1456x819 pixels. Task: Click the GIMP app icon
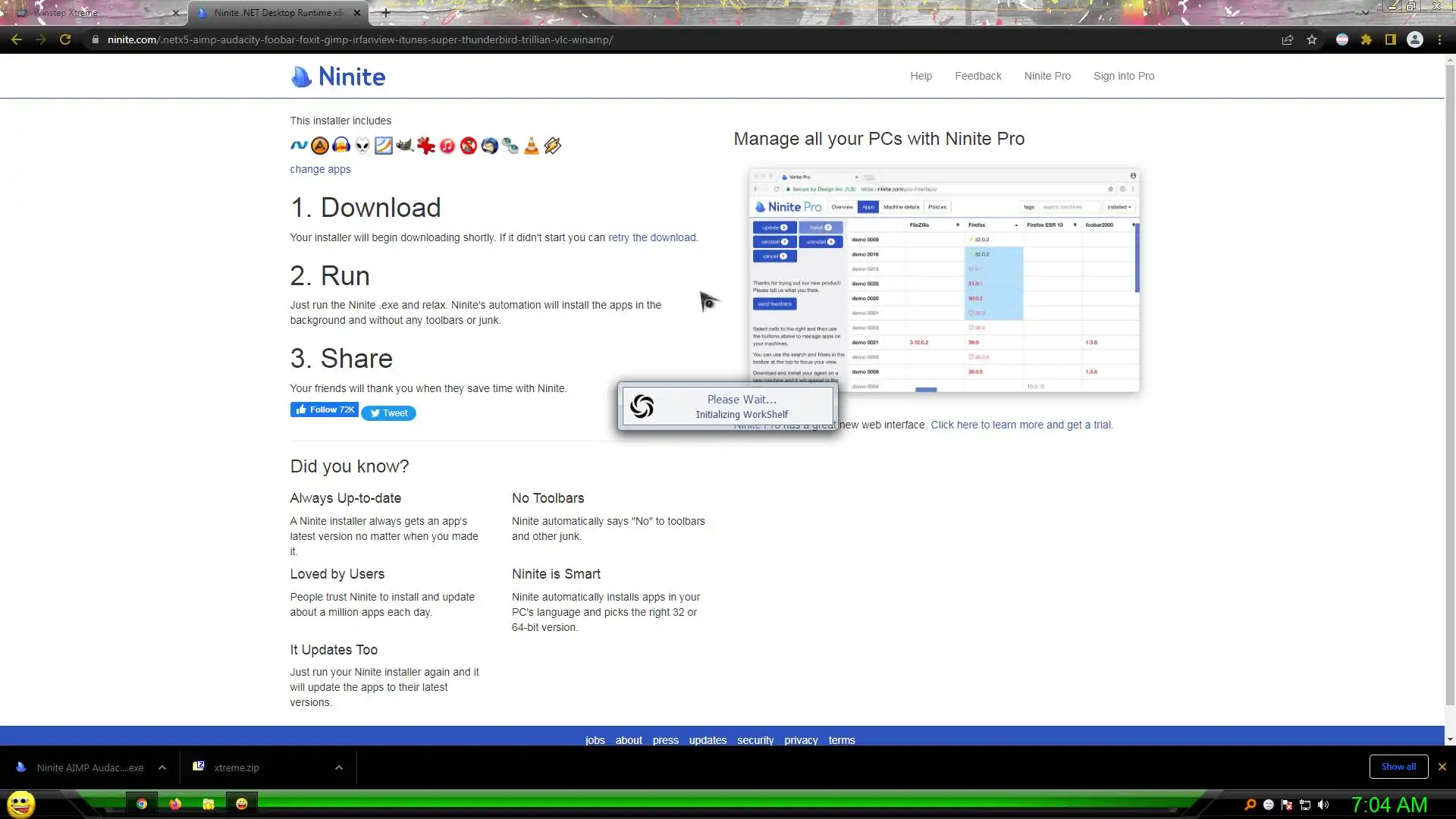point(404,146)
